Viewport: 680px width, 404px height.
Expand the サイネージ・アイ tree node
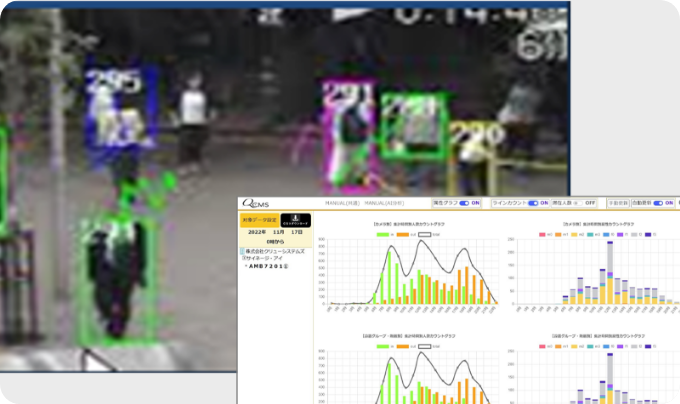tap(243, 258)
